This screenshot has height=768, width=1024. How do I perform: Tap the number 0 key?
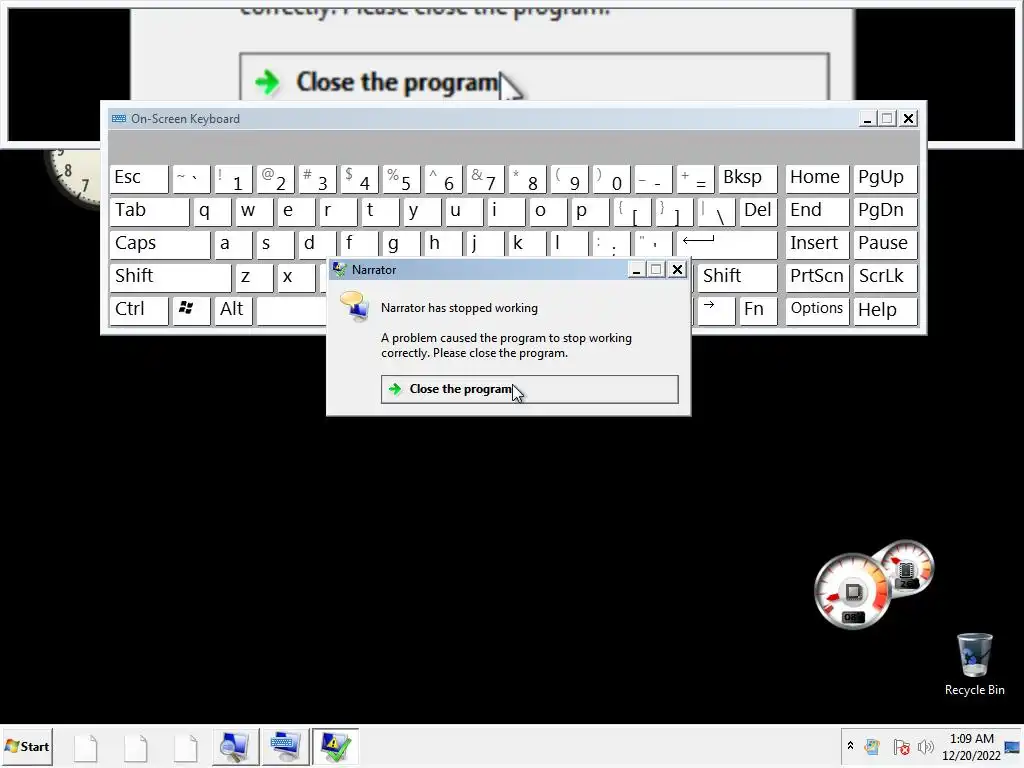click(x=609, y=178)
